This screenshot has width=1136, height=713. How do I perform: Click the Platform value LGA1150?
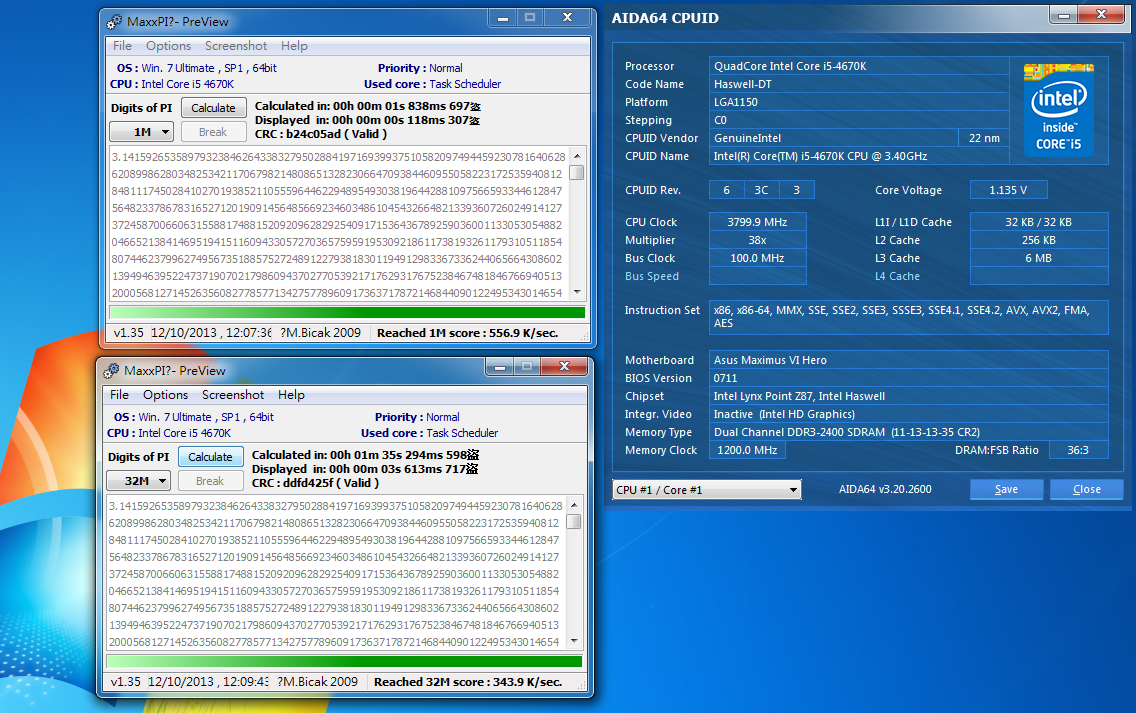click(x=859, y=102)
